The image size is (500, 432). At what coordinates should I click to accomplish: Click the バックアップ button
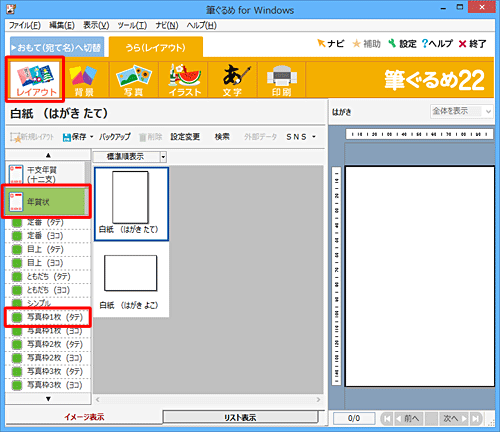pyautogui.click(x=115, y=137)
